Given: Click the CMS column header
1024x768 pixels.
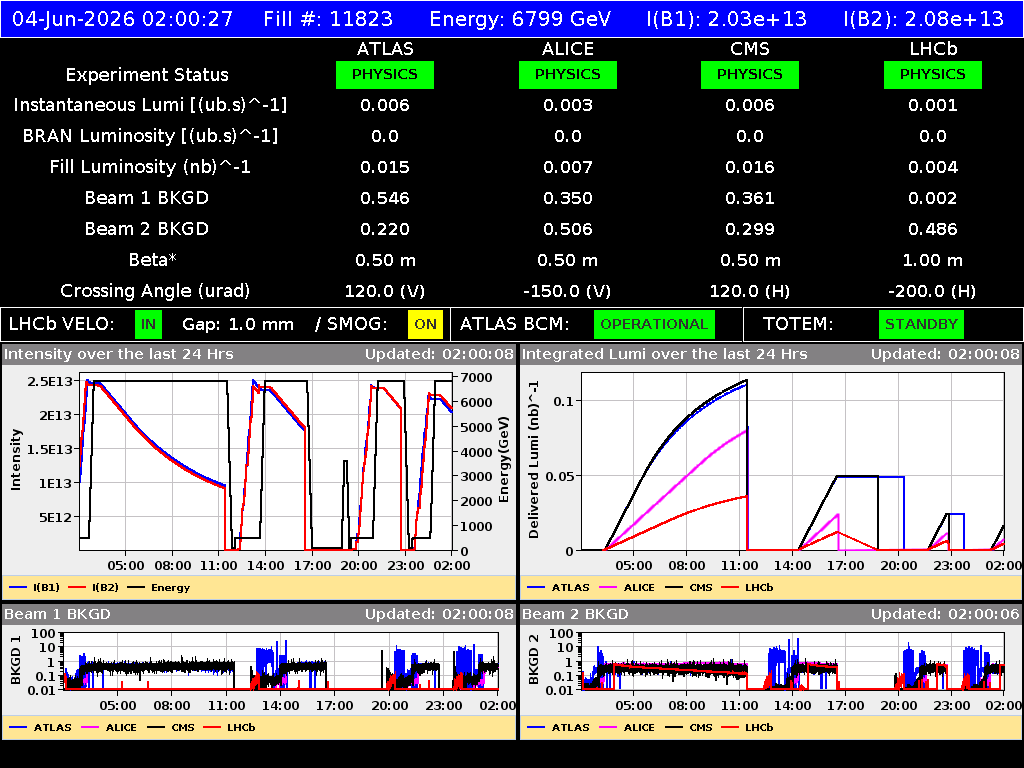Looking at the screenshot, I should click(750, 49).
